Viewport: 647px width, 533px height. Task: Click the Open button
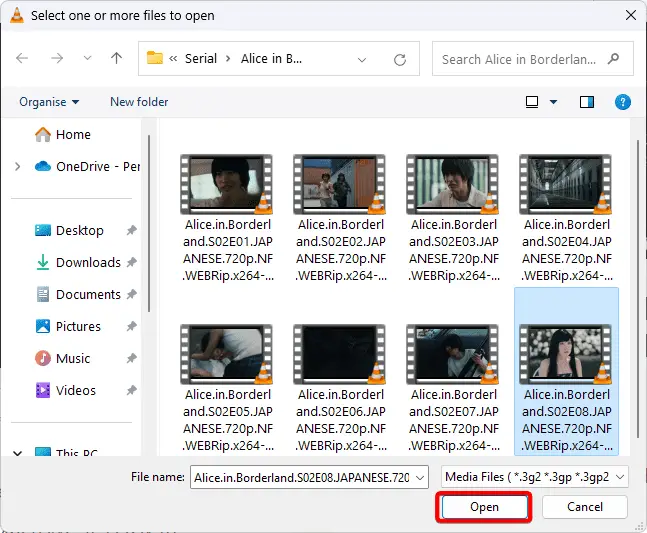pyautogui.click(x=484, y=507)
